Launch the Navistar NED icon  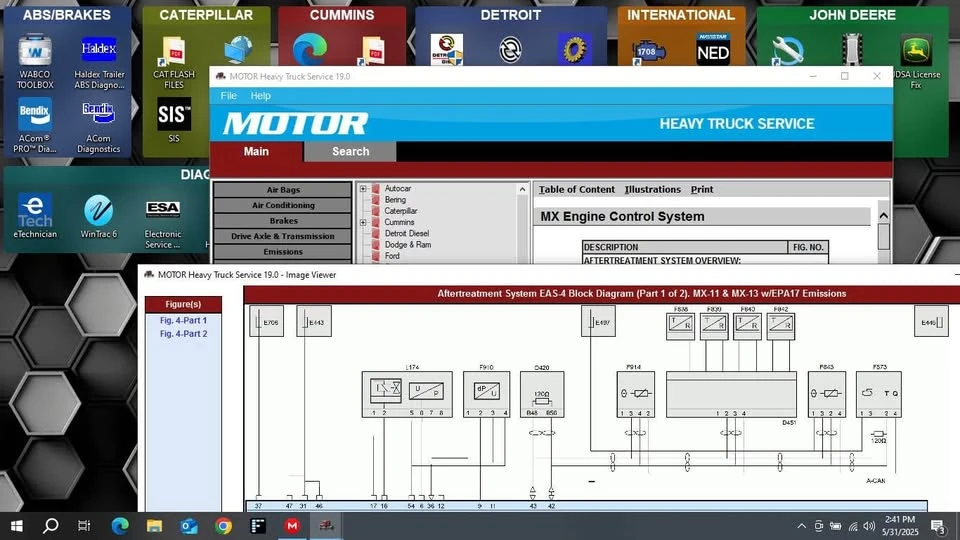(713, 49)
